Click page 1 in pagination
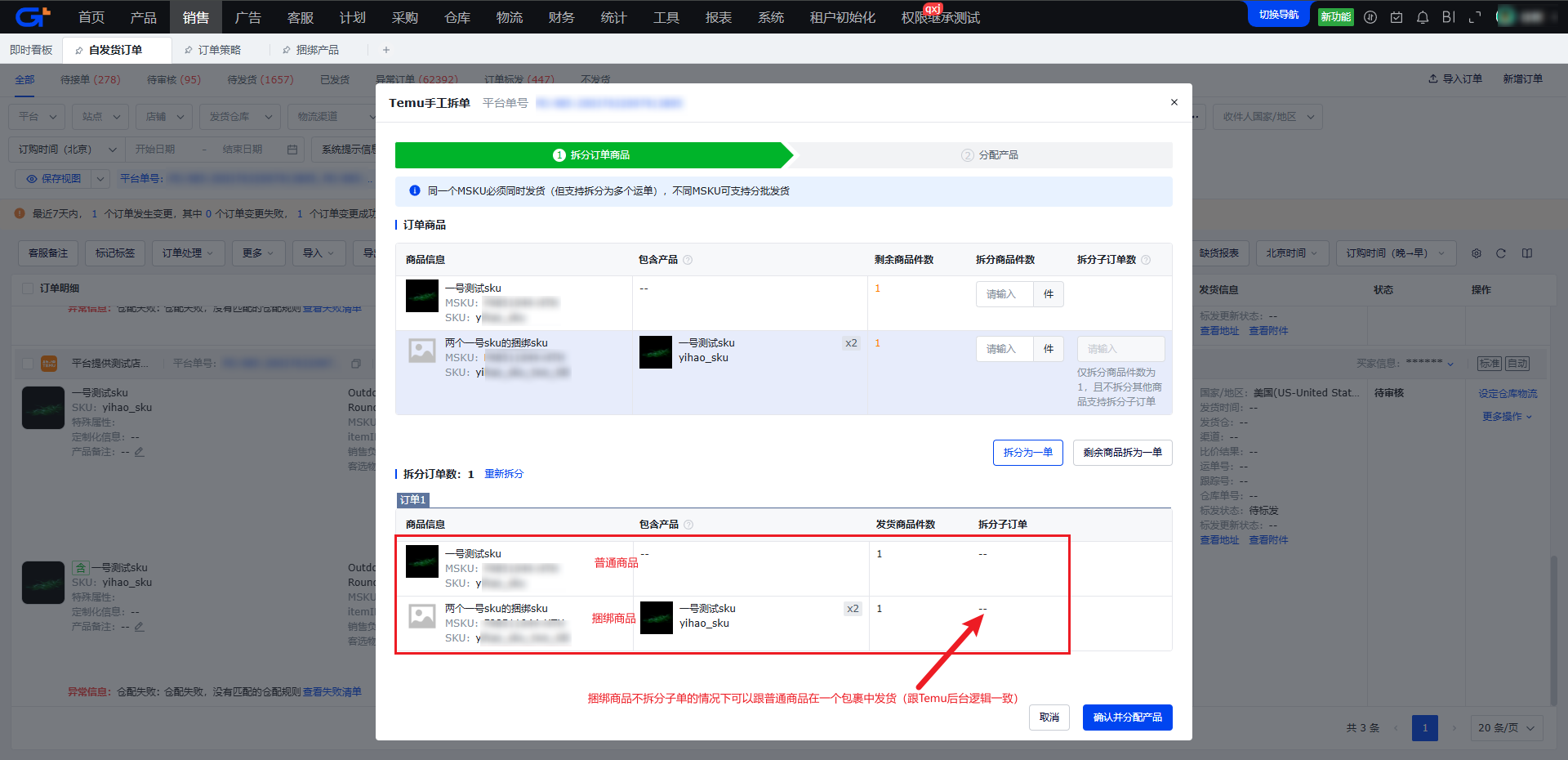 point(1425,727)
